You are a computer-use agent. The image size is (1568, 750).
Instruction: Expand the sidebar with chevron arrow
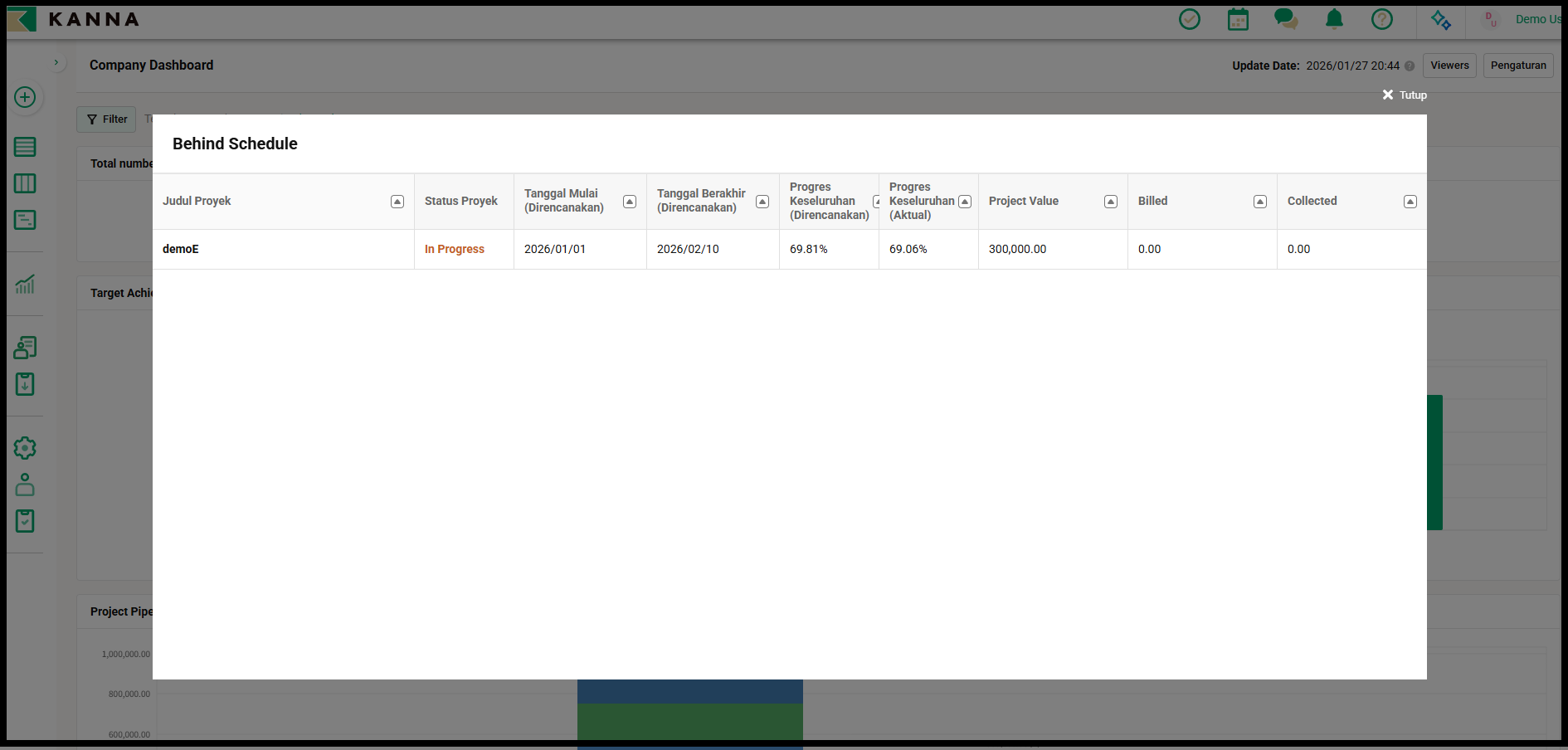[56, 62]
